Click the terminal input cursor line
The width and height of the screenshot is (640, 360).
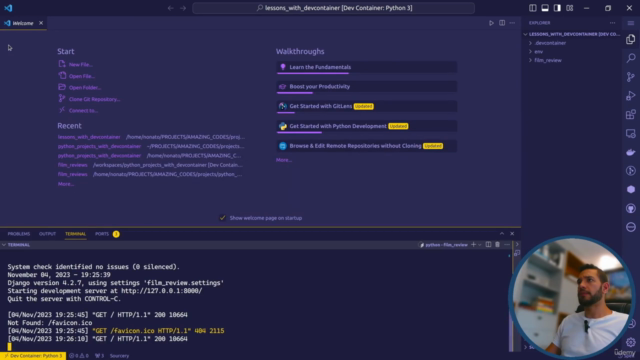point(9,347)
